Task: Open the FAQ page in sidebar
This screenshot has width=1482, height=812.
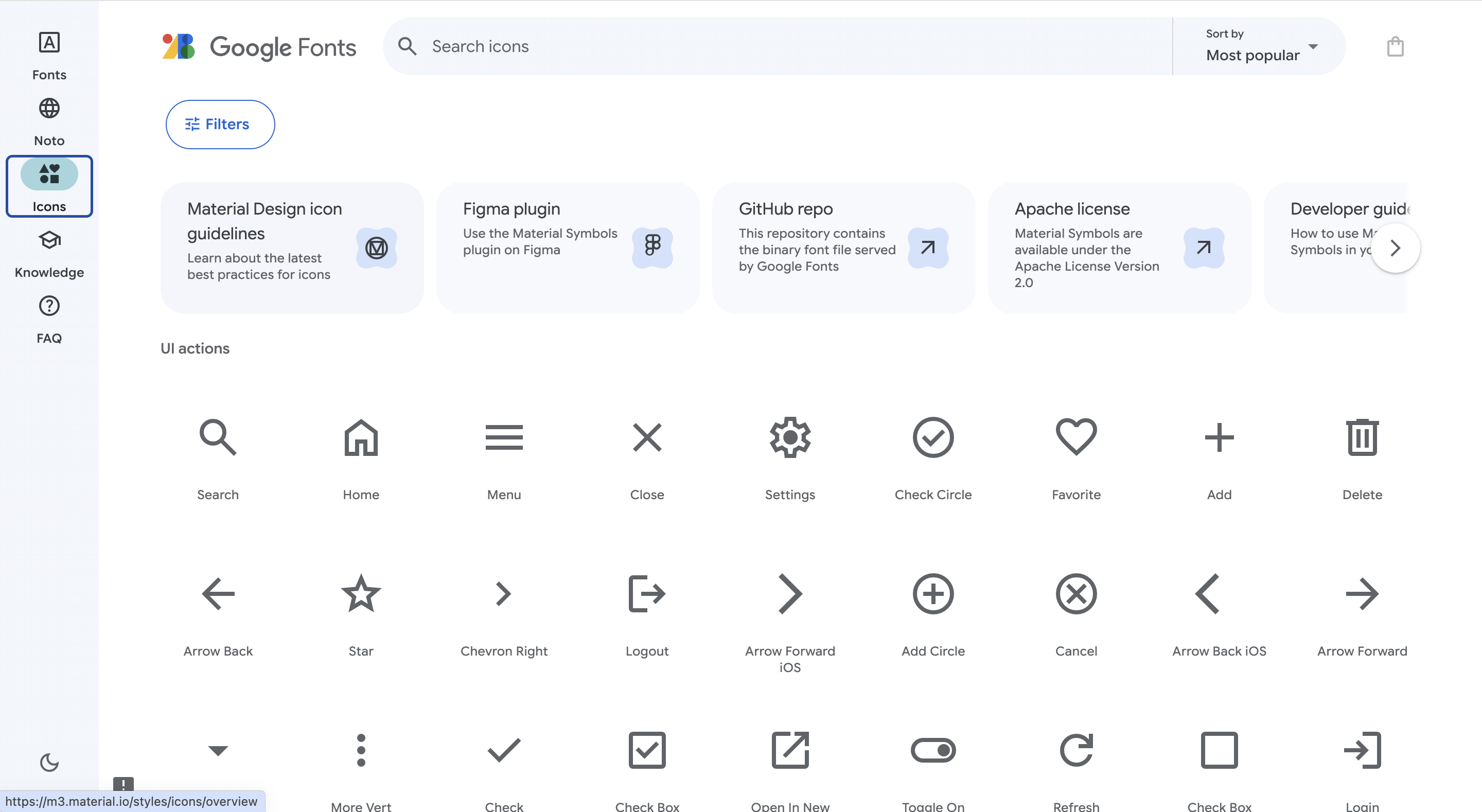Action: tap(49, 320)
